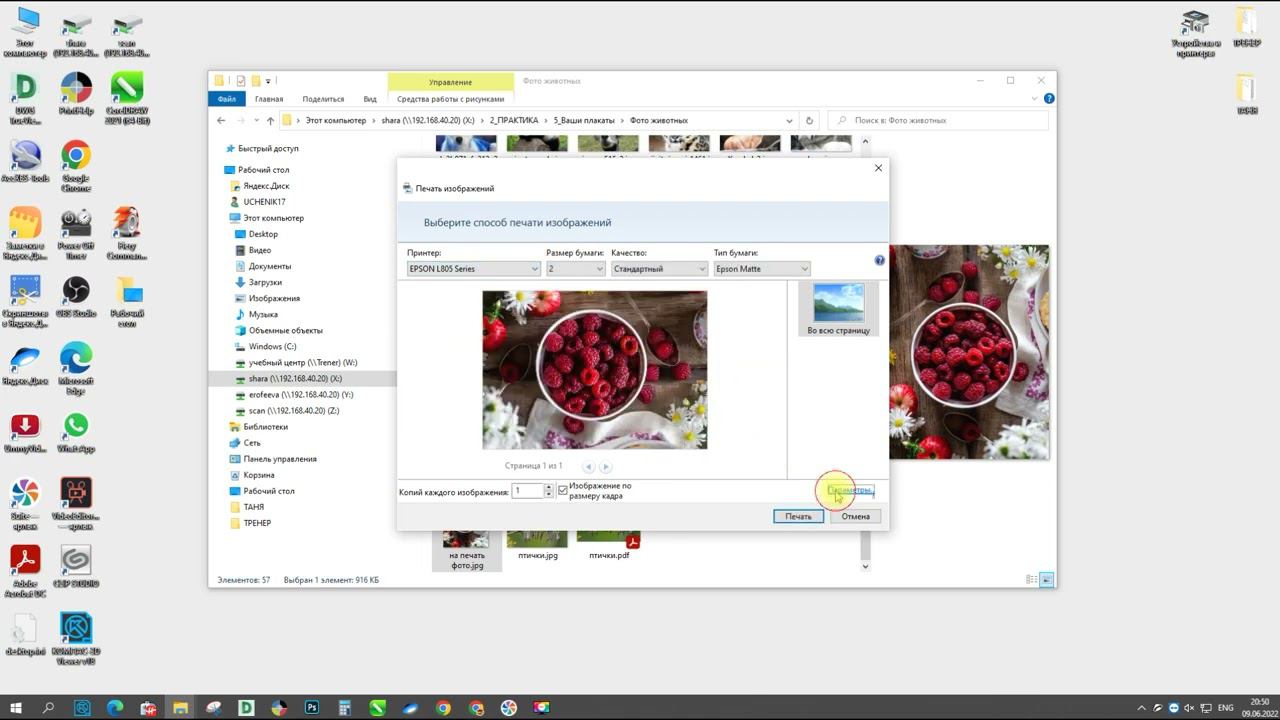Click '5_Ваши плакаты' in the address path
Viewport: 1280px width, 720px height.
pos(586,120)
